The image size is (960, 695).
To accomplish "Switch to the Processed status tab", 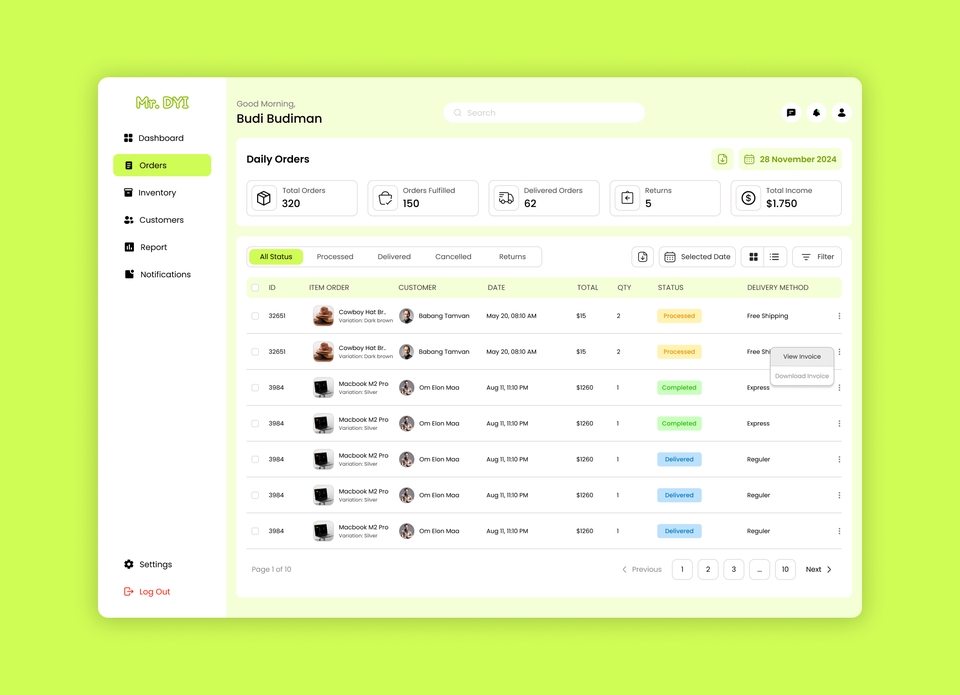I will (335, 256).
